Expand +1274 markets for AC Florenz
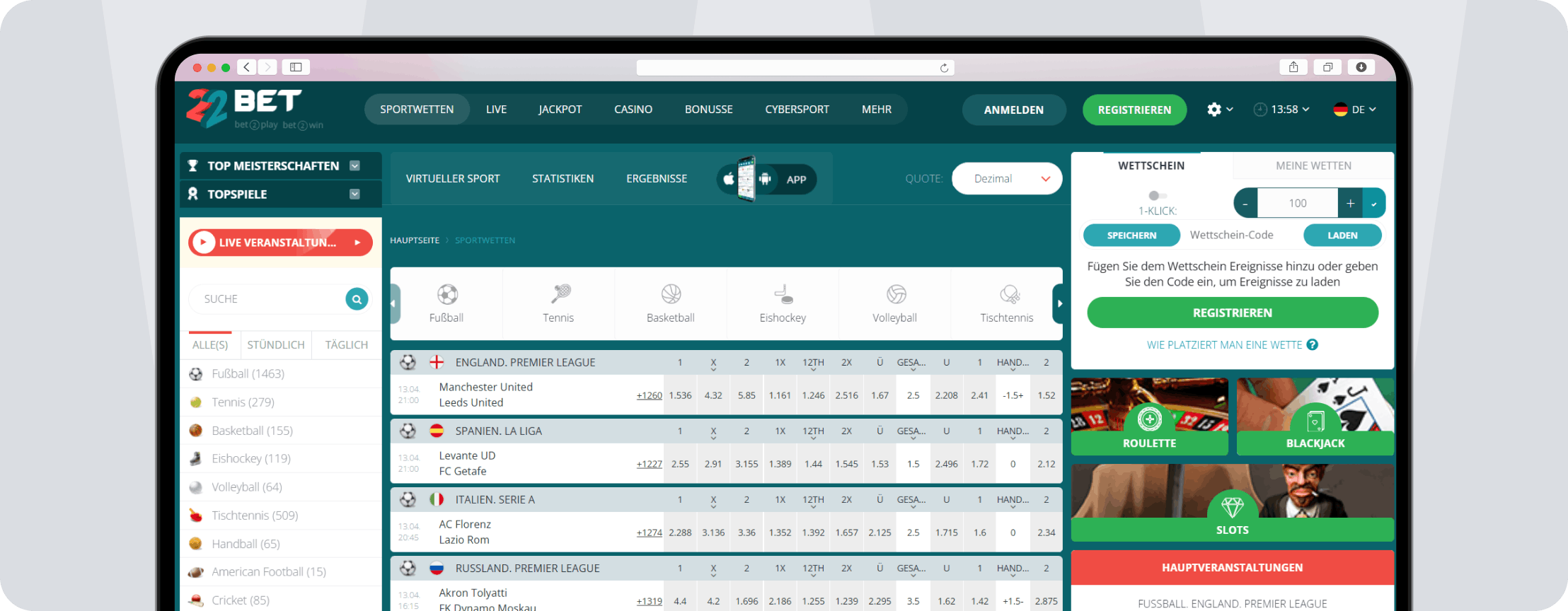1568x611 pixels. [649, 533]
